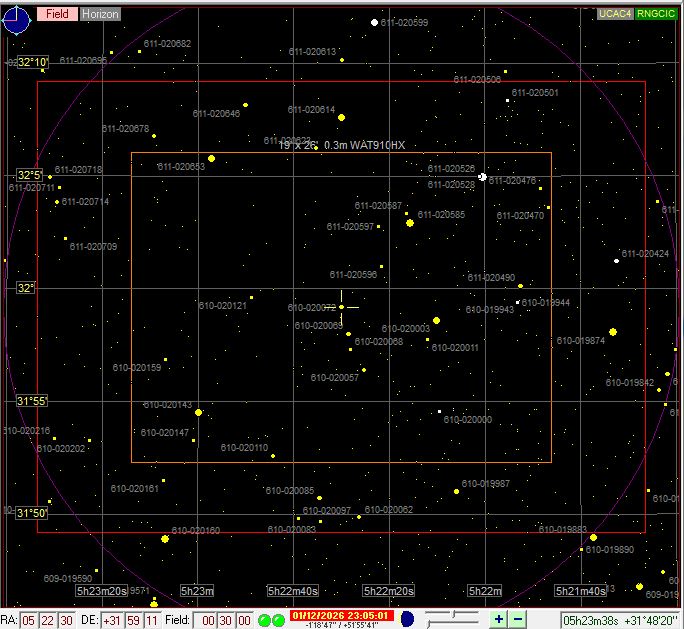Click the star labeled 611-020585

click(x=410, y=223)
